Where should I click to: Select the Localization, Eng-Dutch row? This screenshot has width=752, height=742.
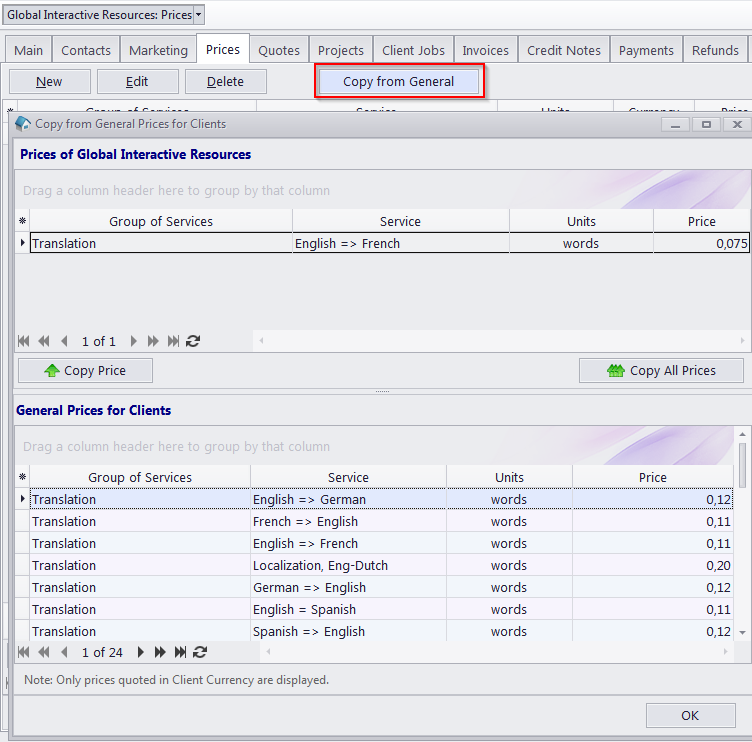pos(381,565)
